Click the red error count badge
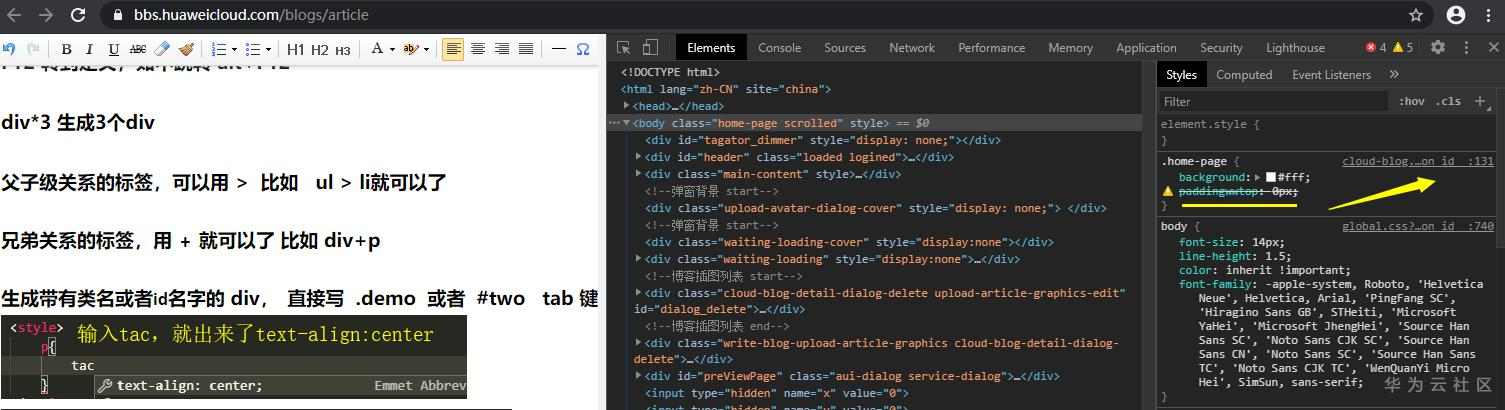Viewport: 1505px width, 410px height. [x=1377, y=47]
